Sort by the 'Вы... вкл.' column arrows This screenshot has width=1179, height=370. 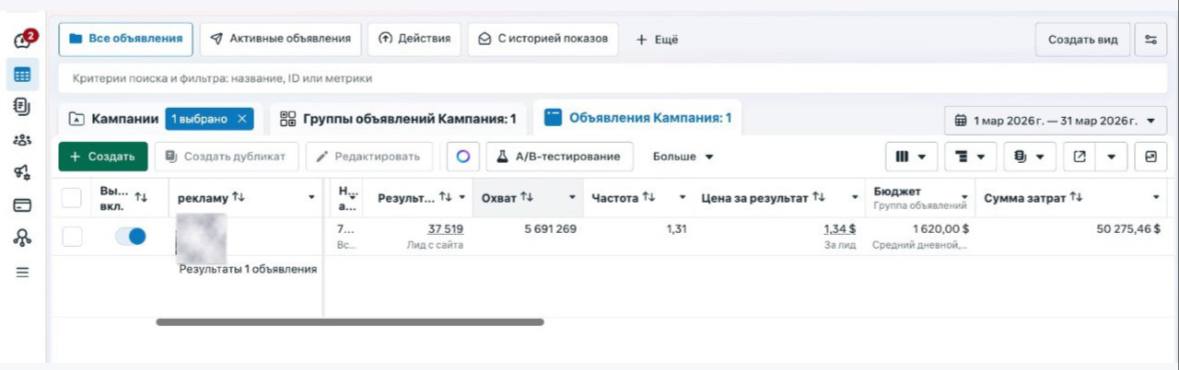point(141,198)
